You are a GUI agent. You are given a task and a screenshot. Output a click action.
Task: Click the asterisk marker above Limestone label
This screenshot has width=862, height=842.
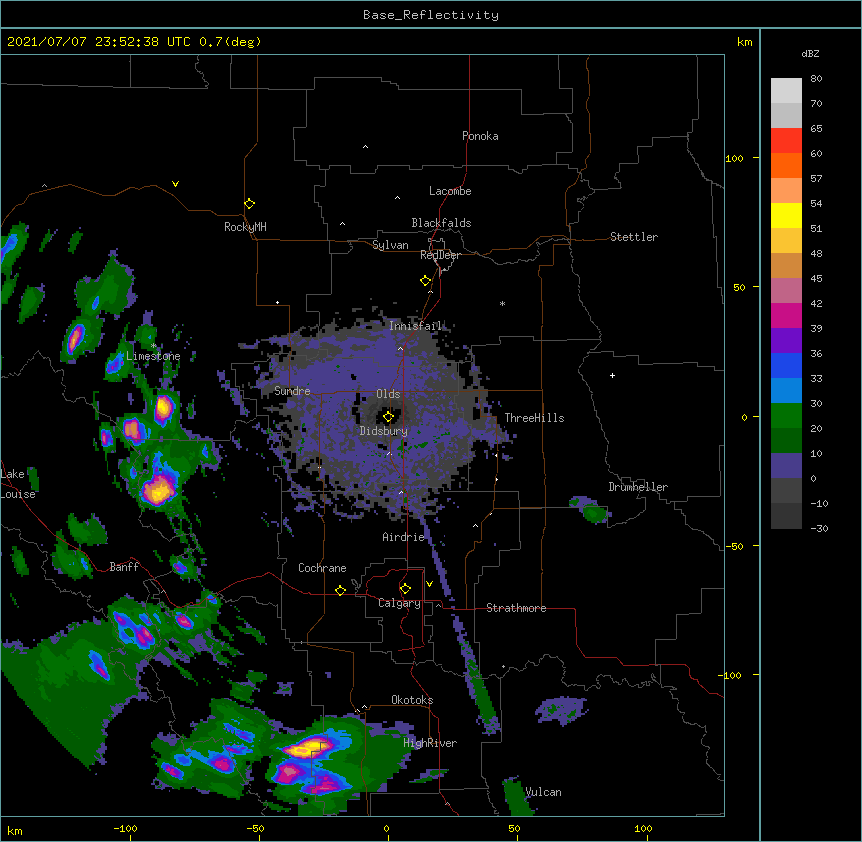click(x=154, y=346)
